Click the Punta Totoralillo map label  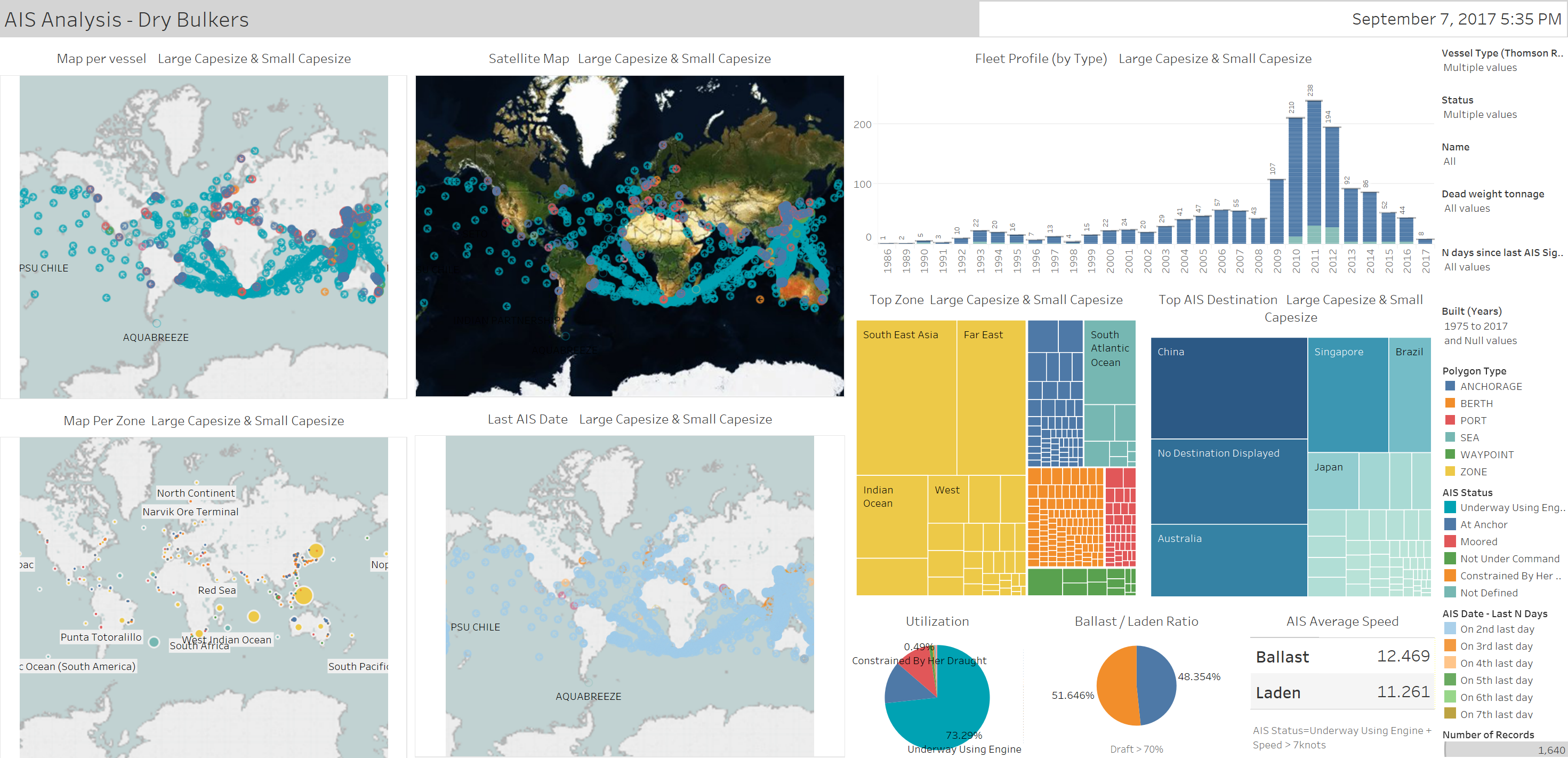point(101,637)
